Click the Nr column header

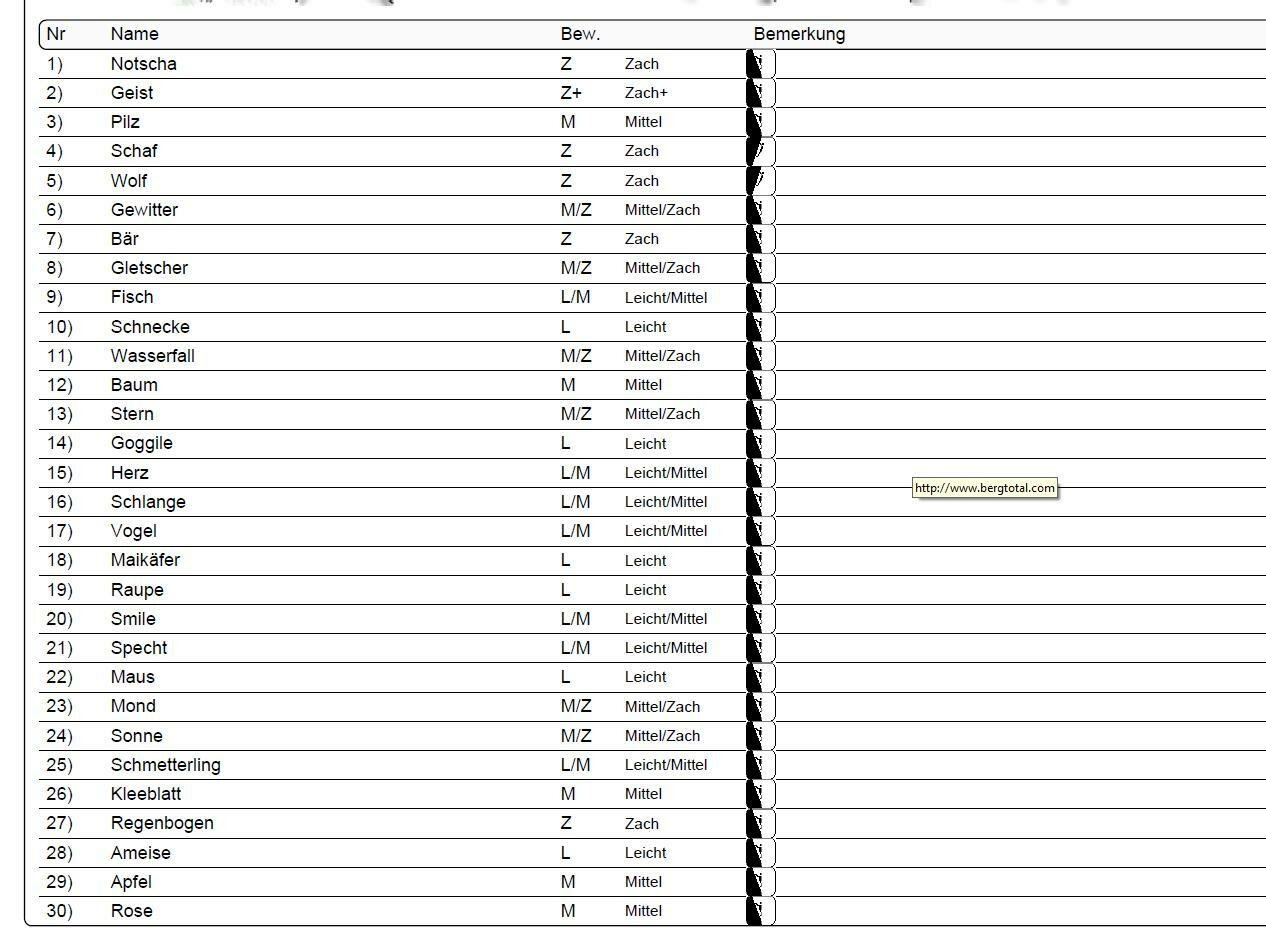(x=56, y=34)
